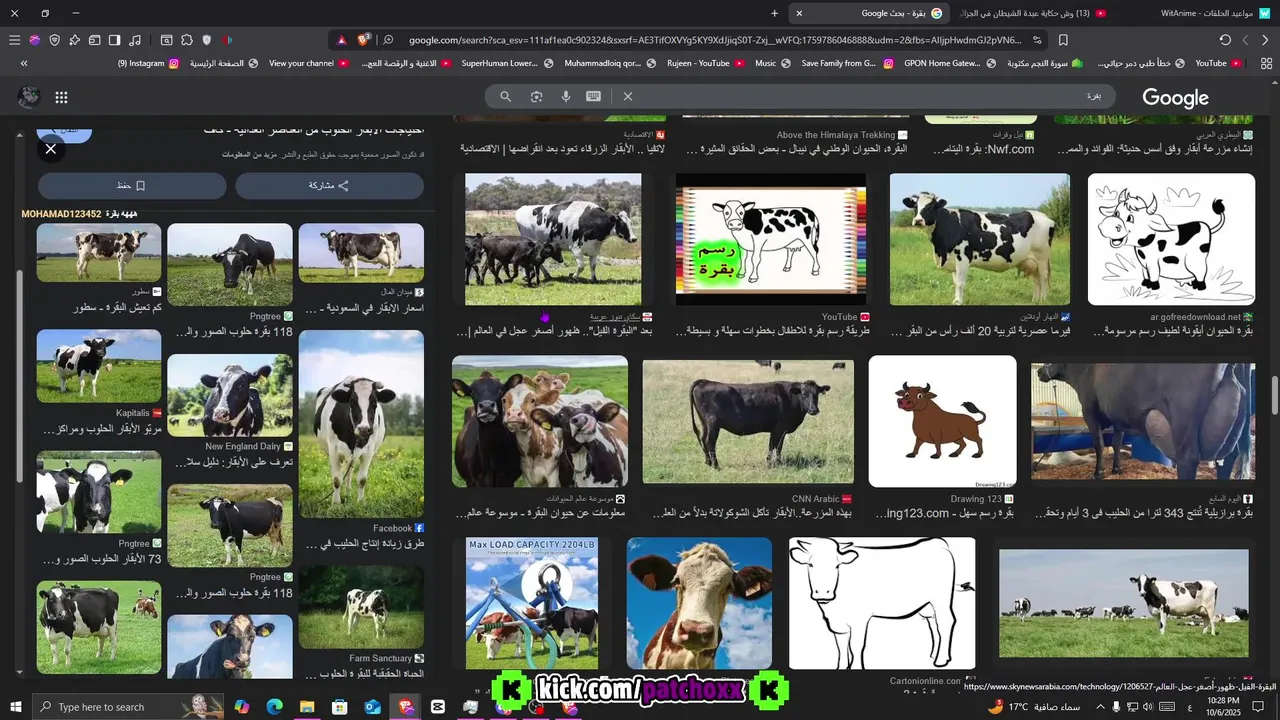The width and height of the screenshot is (1280, 720).
Task: Open the on-screen keyboard icon in search box
Action: [x=594, y=96]
